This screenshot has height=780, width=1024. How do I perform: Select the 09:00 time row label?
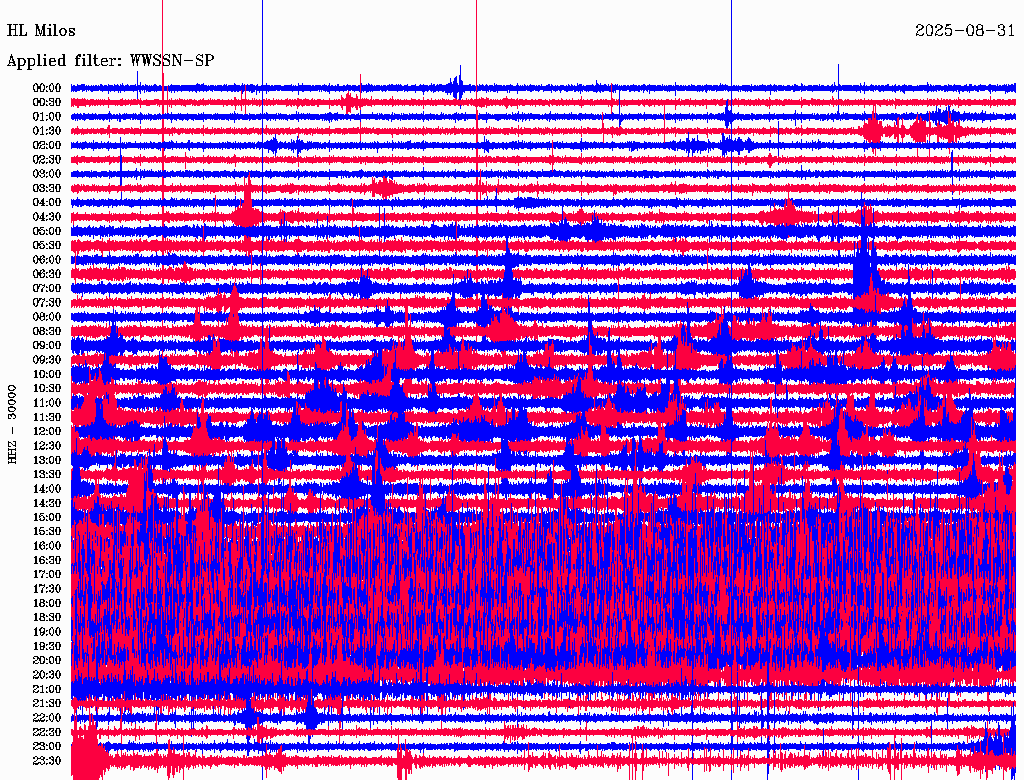tap(47, 346)
